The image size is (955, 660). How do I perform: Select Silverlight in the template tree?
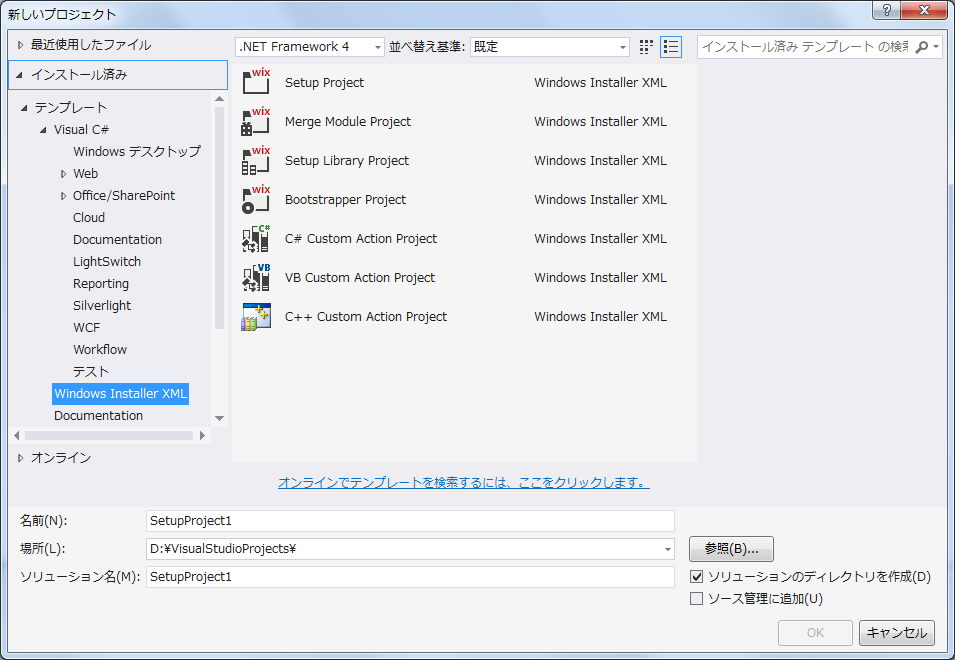(x=102, y=306)
